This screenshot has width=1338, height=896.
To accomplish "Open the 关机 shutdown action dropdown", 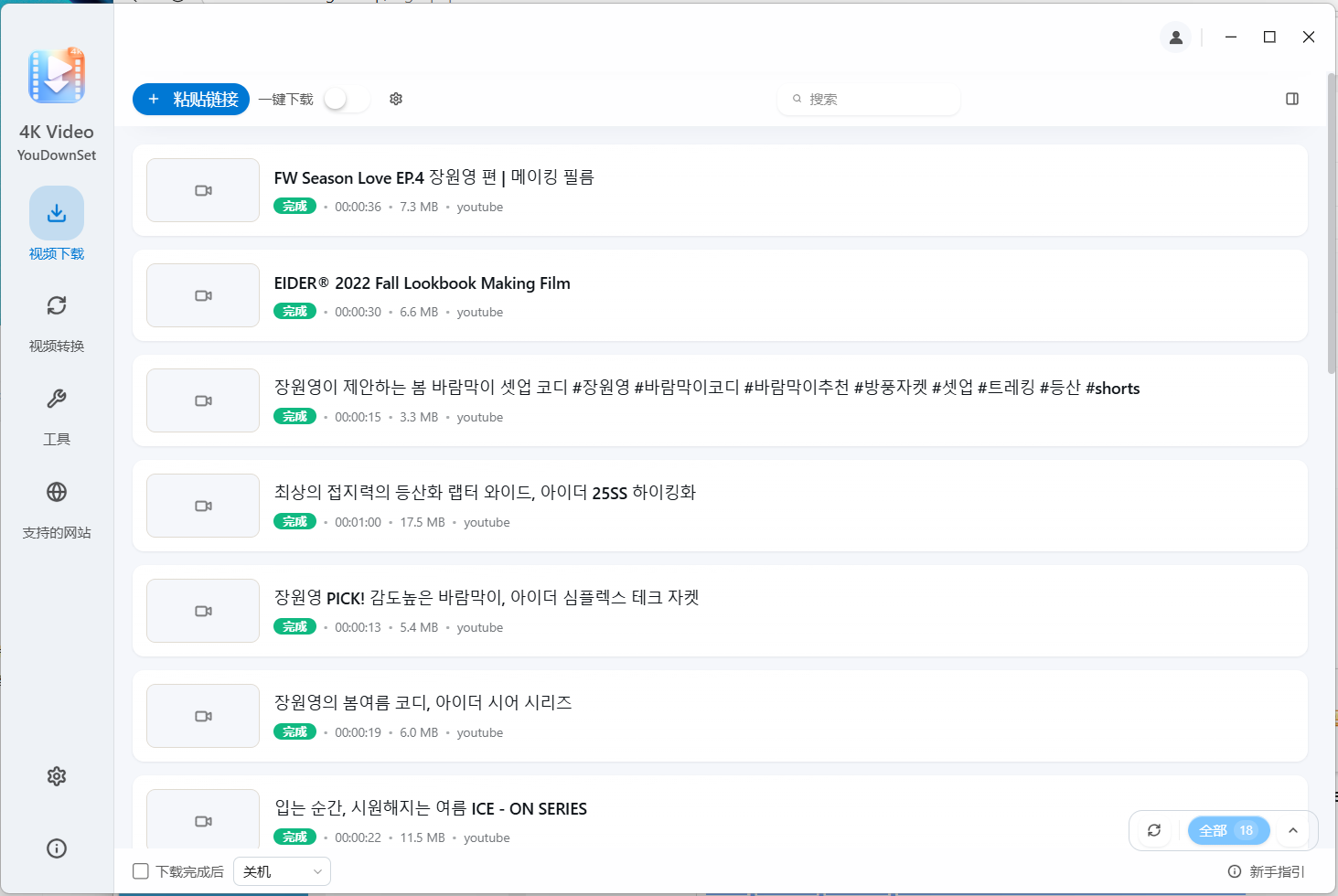I will (x=281, y=871).
